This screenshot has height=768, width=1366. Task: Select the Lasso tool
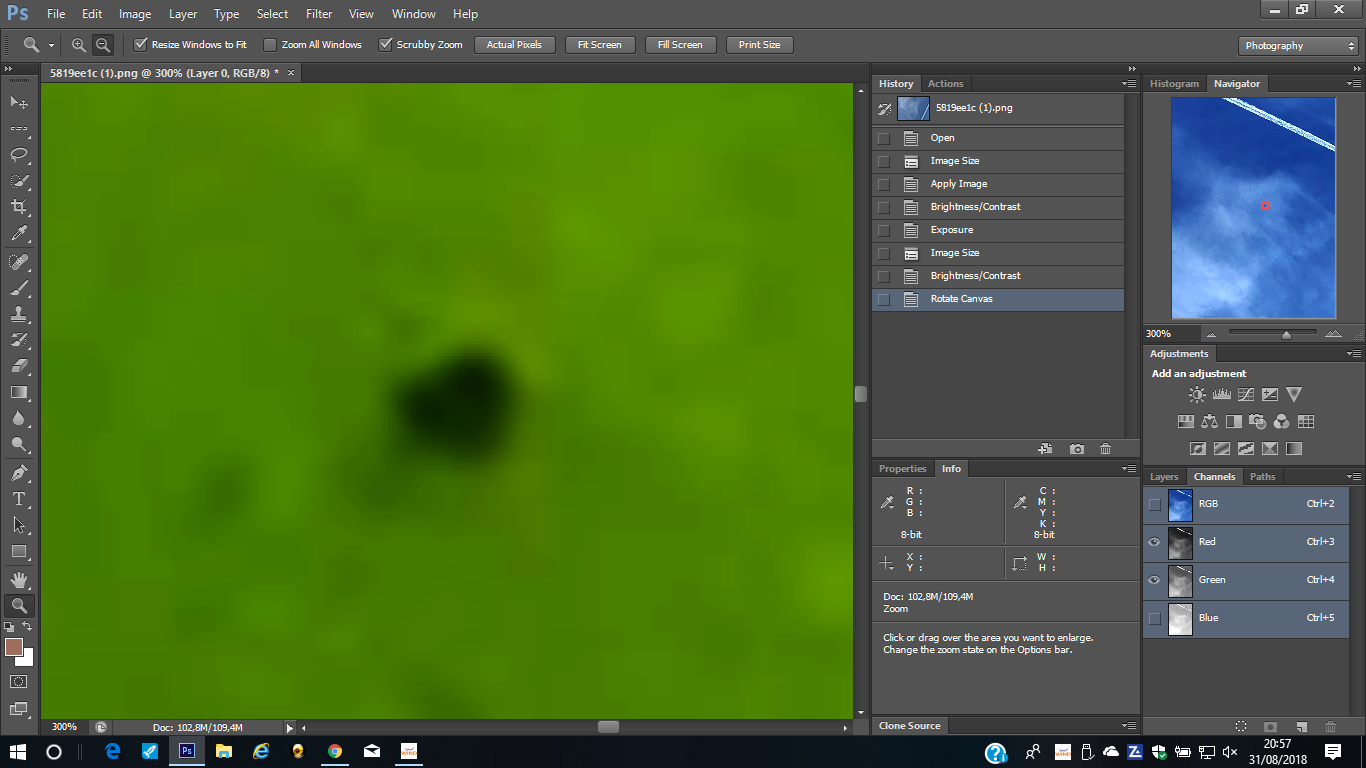point(19,155)
